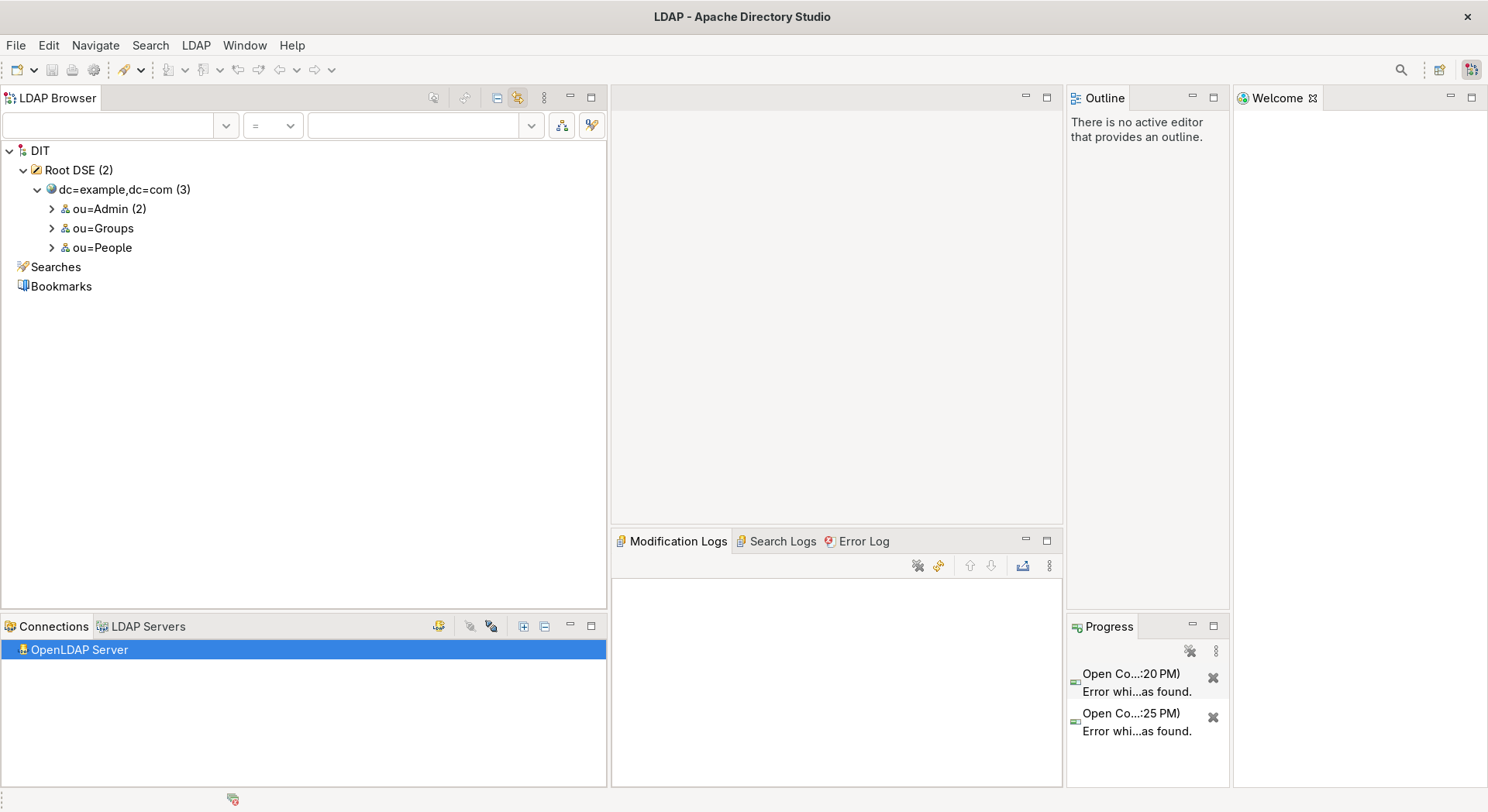1488x812 pixels.
Task: Open the quick search value dropdown
Action: (531, 126)
